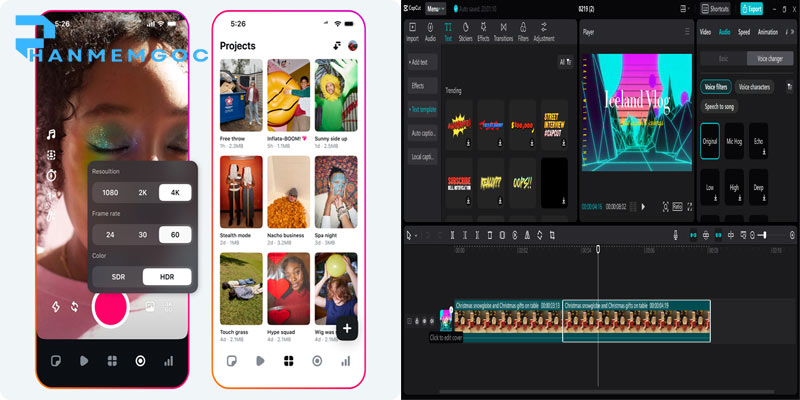The height and width of the screenshot is (400, 800).
Task: Tap the timer icon on camera screen
Action: (x=51, y=176)
